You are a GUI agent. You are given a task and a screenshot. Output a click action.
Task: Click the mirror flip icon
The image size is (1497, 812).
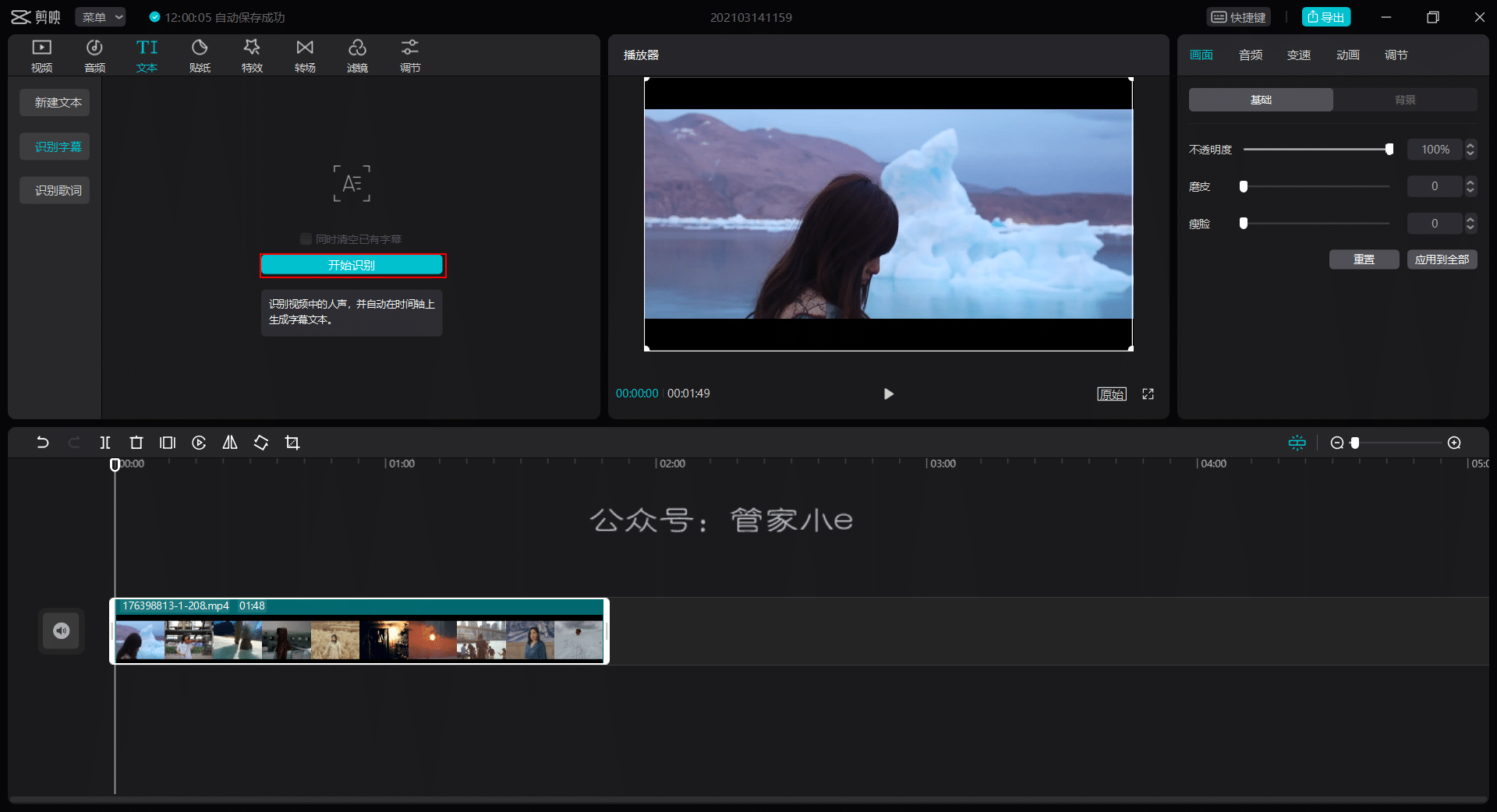(x=230, y=443)
